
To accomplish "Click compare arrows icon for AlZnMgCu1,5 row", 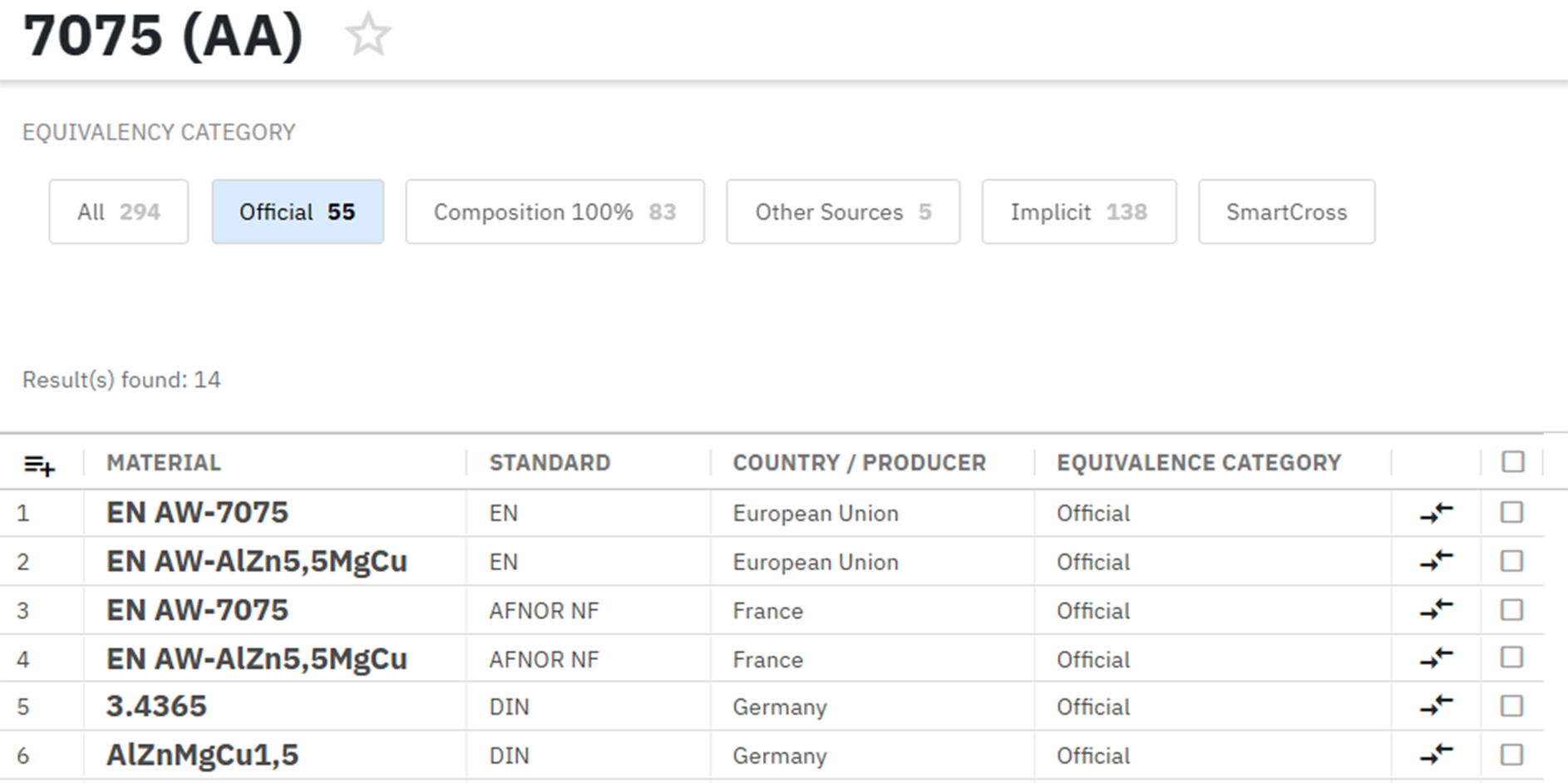I will pyautogui.click(x=1436, y=755).
